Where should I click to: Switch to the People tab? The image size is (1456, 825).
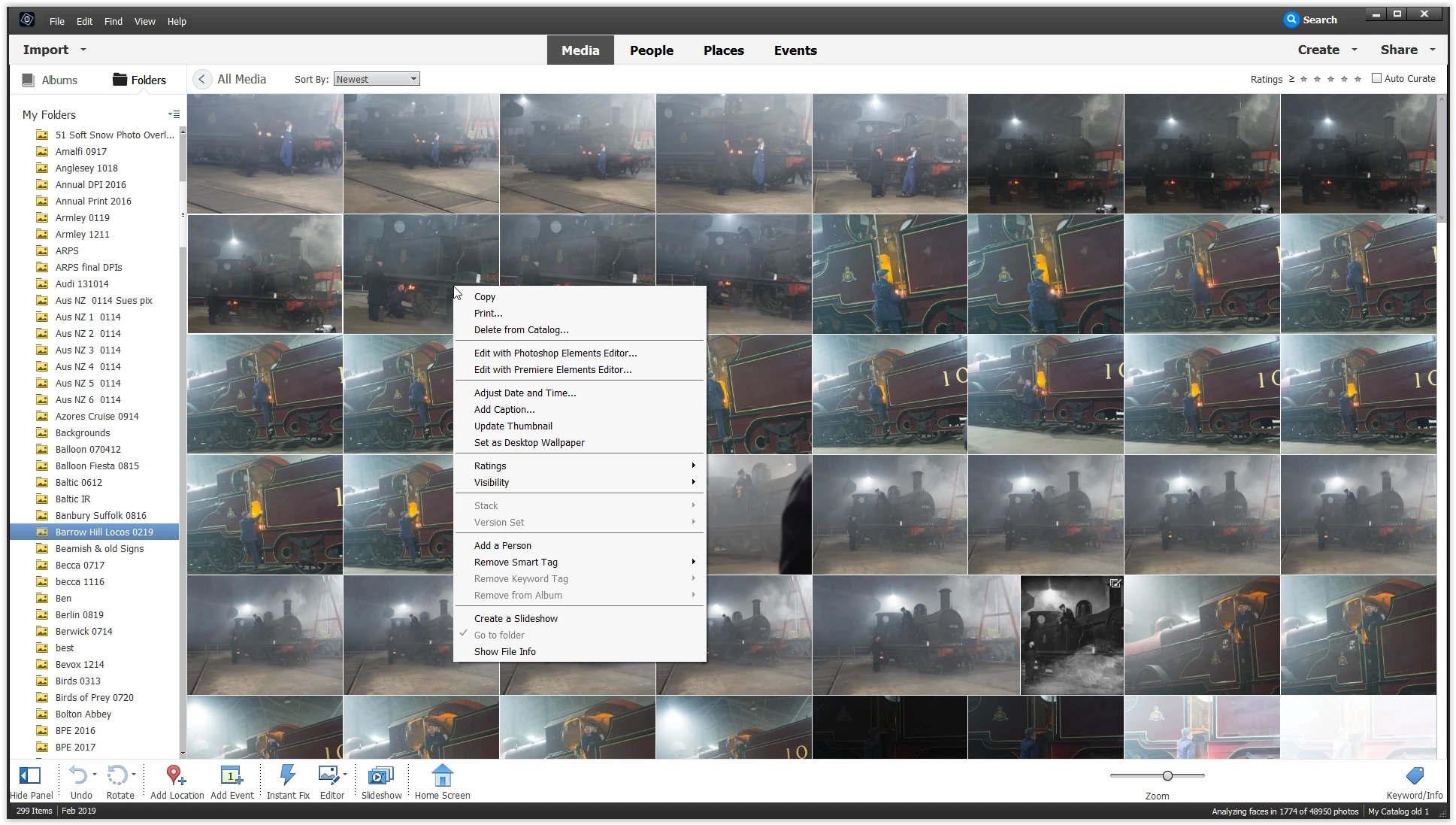[651, 50]
